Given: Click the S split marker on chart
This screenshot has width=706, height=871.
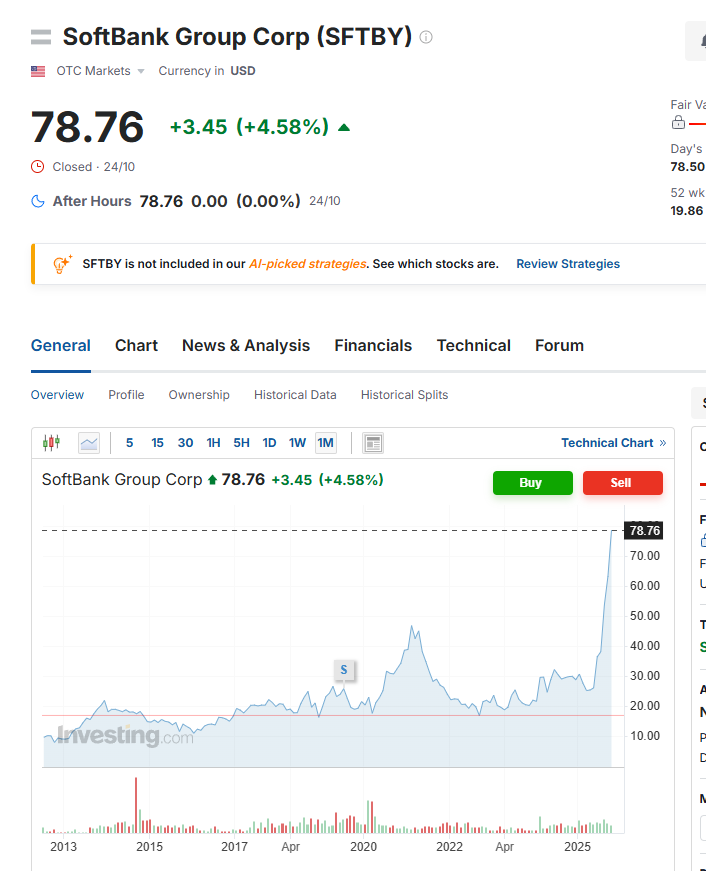Looking at the screenshot, I should [x=344, y=670].
